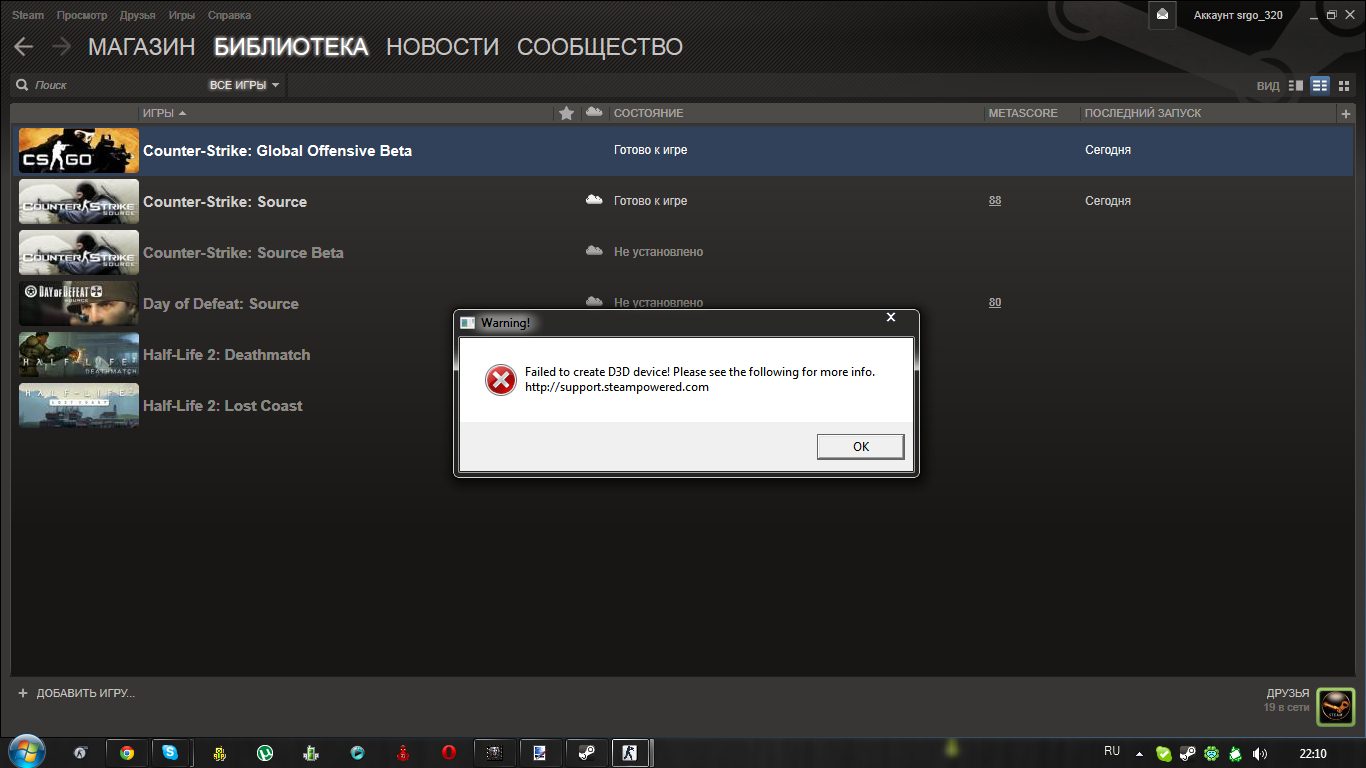
Task: Select the Half-Life 2: Deathmatch thumbnail
Action: 79,354
